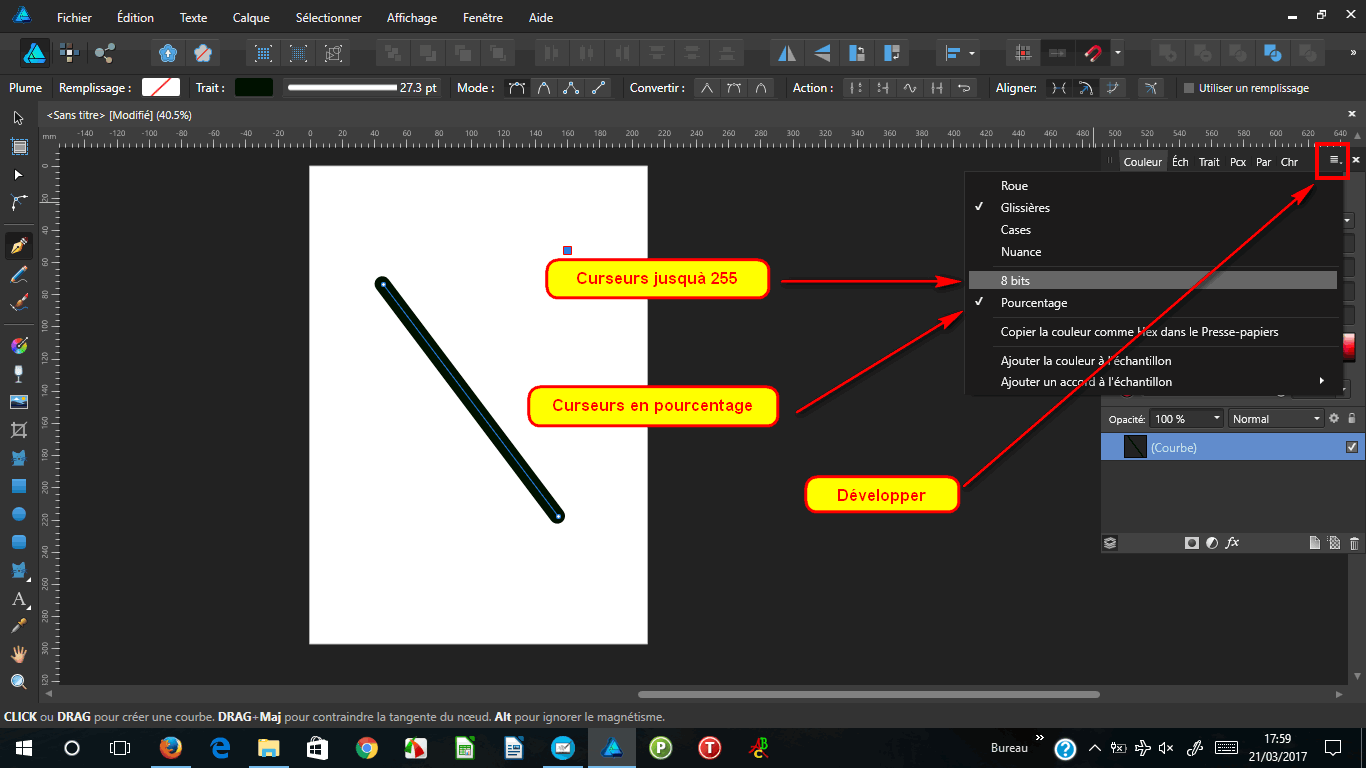Choose Pourcentage menu option
This screenshot has width=1366, height=768.
[1153, 303]
